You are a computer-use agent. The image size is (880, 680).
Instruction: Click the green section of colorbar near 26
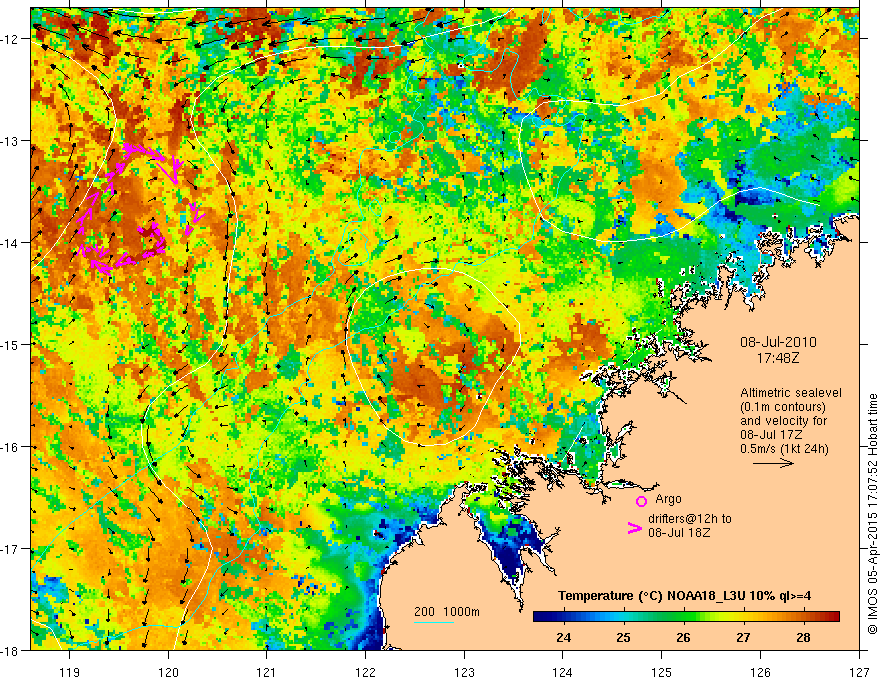pos(683,617)
